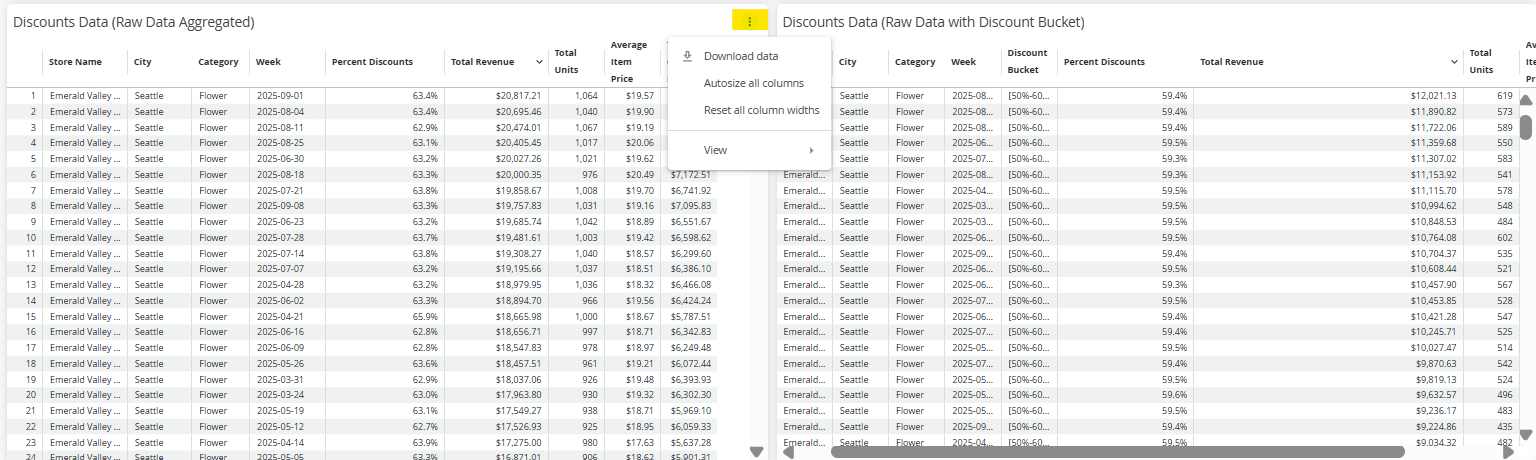Click the Discount Bucket column header
The width and height of the screenshot is (1536, 460).
coord(1027,62)
